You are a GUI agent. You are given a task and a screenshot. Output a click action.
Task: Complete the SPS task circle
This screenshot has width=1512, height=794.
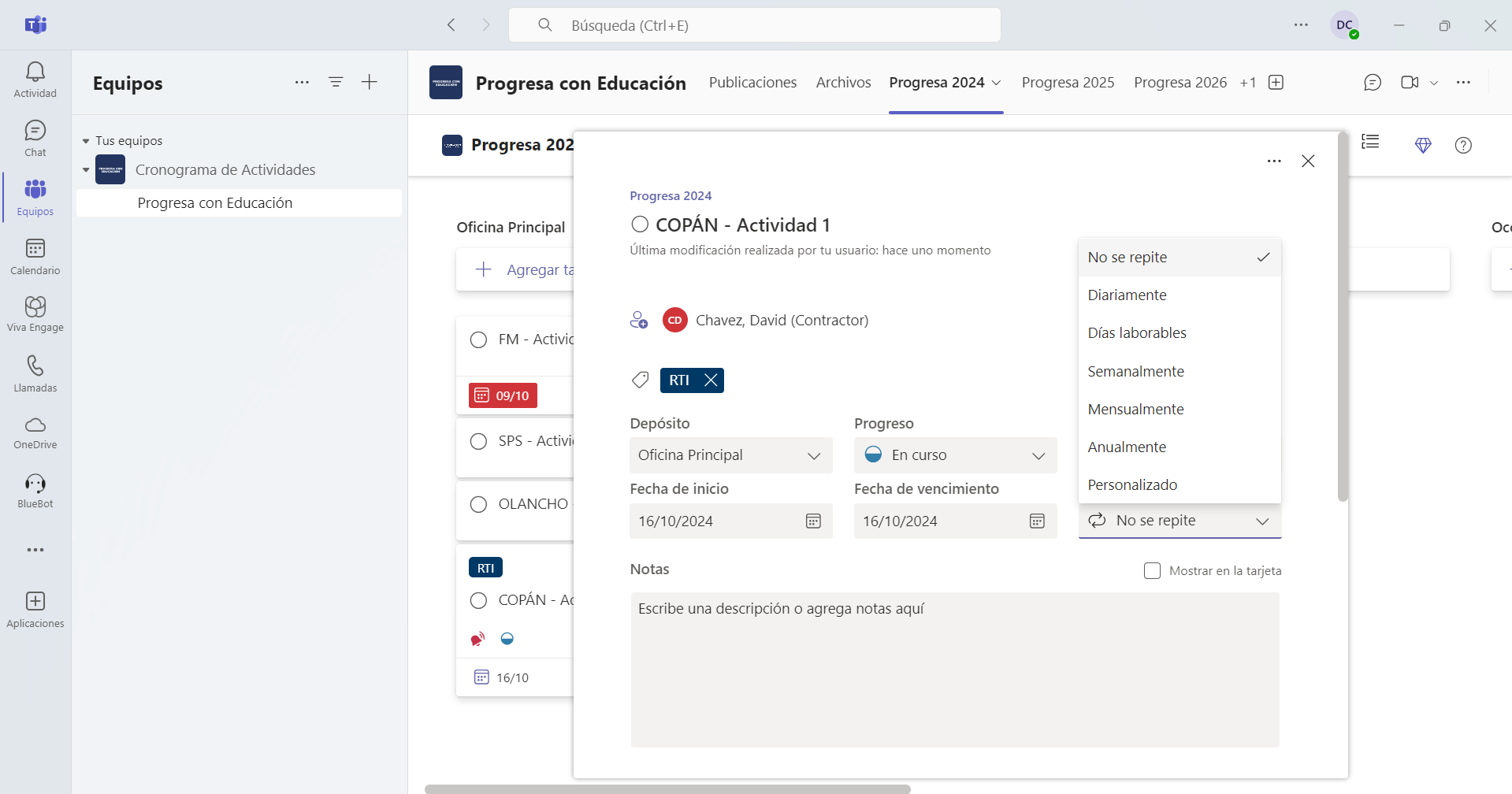[478, 441]
